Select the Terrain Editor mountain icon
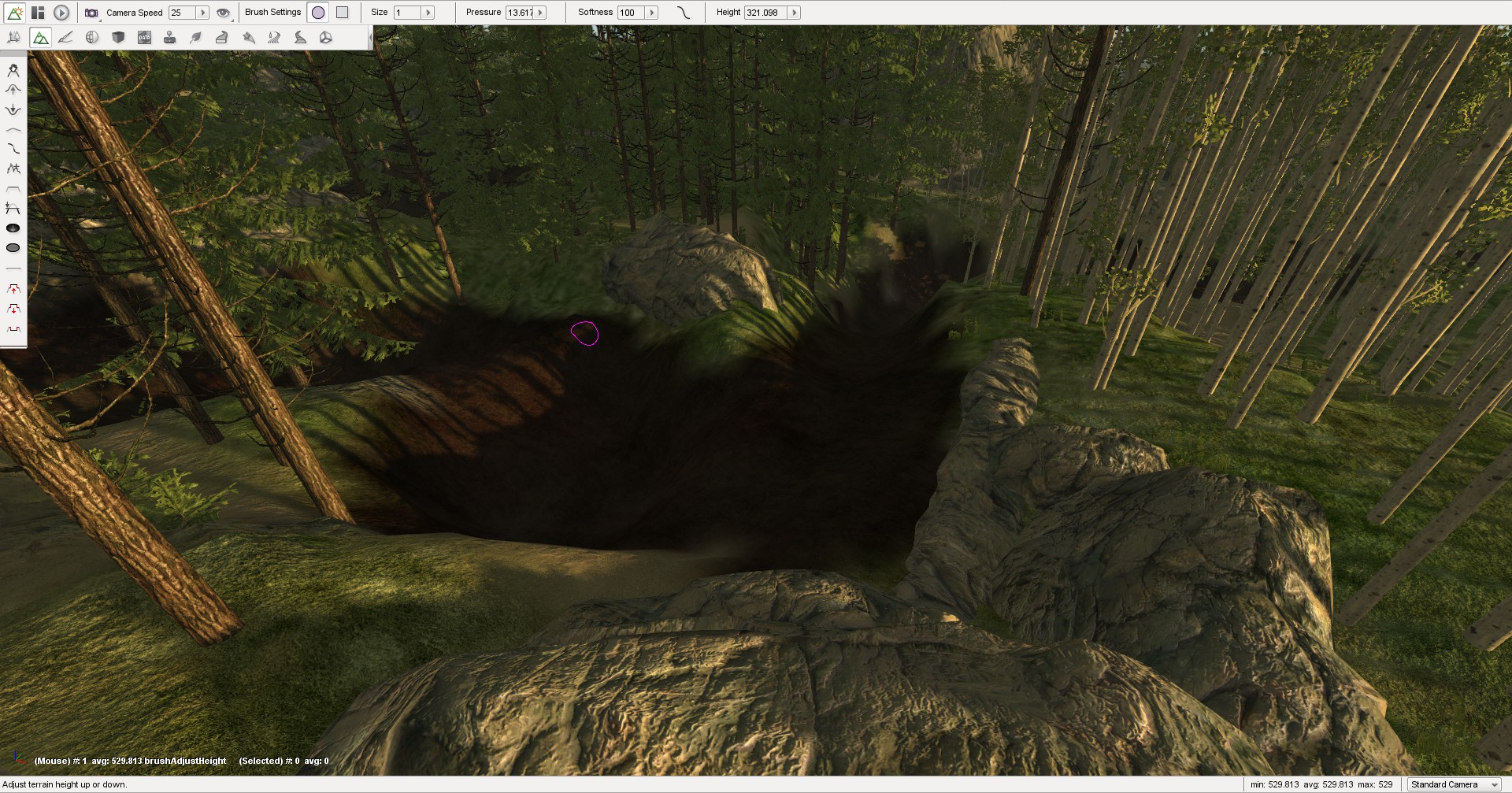 tap(41, 37)
